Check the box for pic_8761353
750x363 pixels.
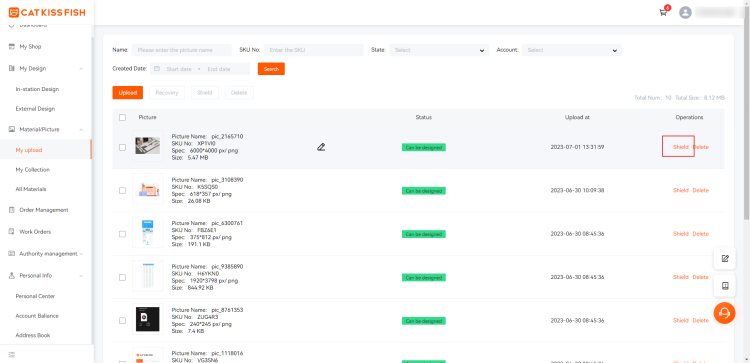pyautogui.click(x=122, y=320)
